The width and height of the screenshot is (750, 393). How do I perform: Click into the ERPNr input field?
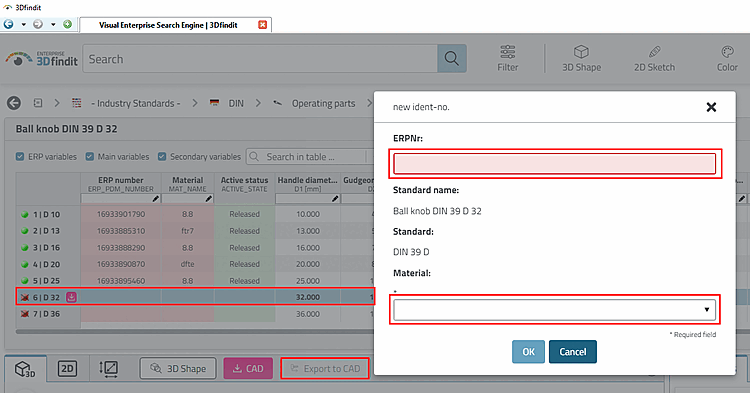click(x=554, y=164)
